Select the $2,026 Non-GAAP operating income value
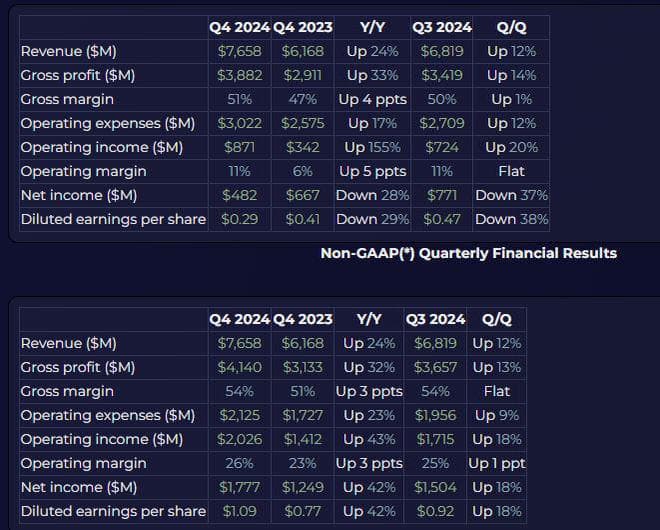The width and height of the screenshot is (660, 530). 239,439
